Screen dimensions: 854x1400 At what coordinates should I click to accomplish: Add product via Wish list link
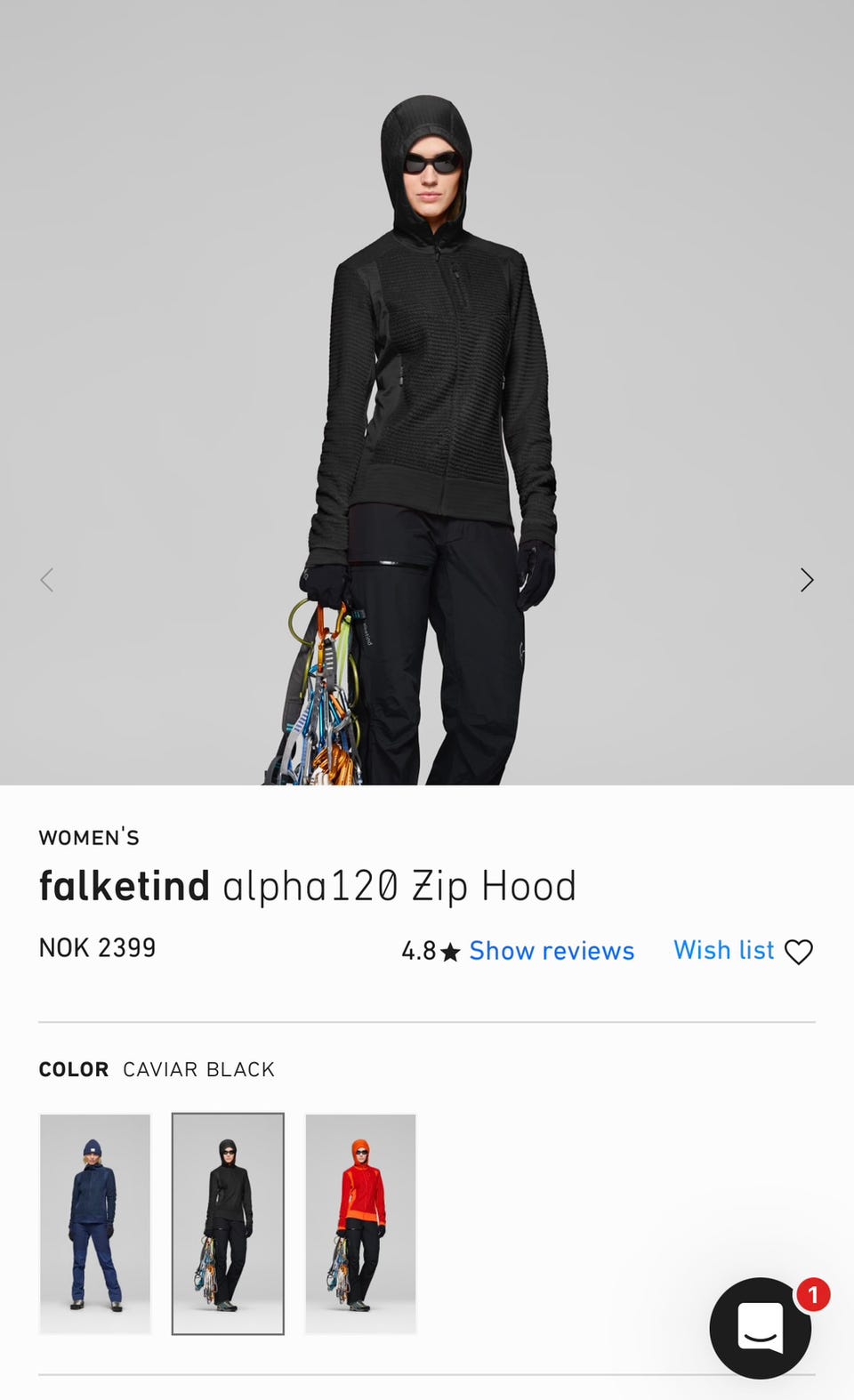tap(724, 950)
